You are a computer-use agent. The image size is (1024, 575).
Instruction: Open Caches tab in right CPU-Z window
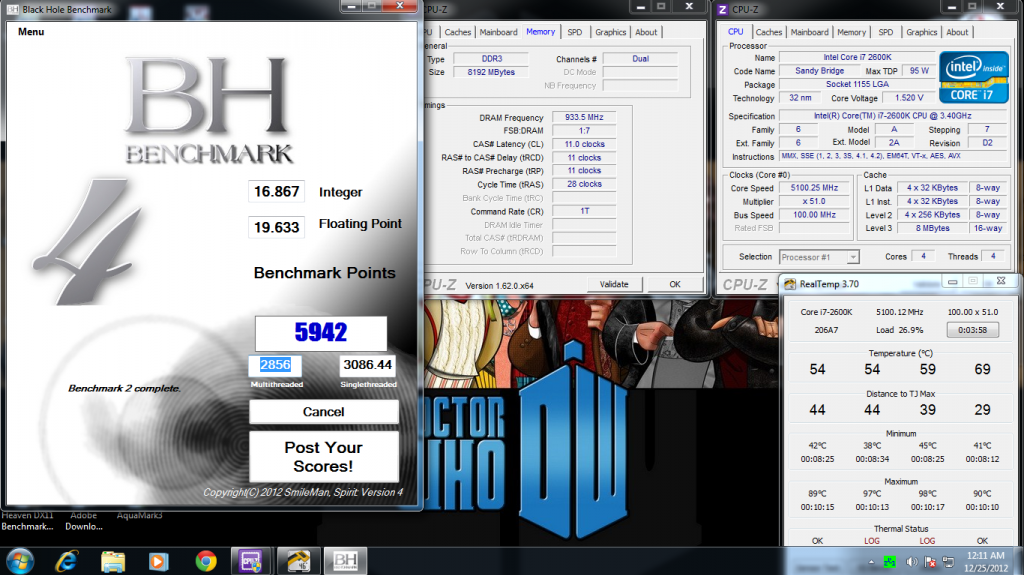tap(769, 32)
